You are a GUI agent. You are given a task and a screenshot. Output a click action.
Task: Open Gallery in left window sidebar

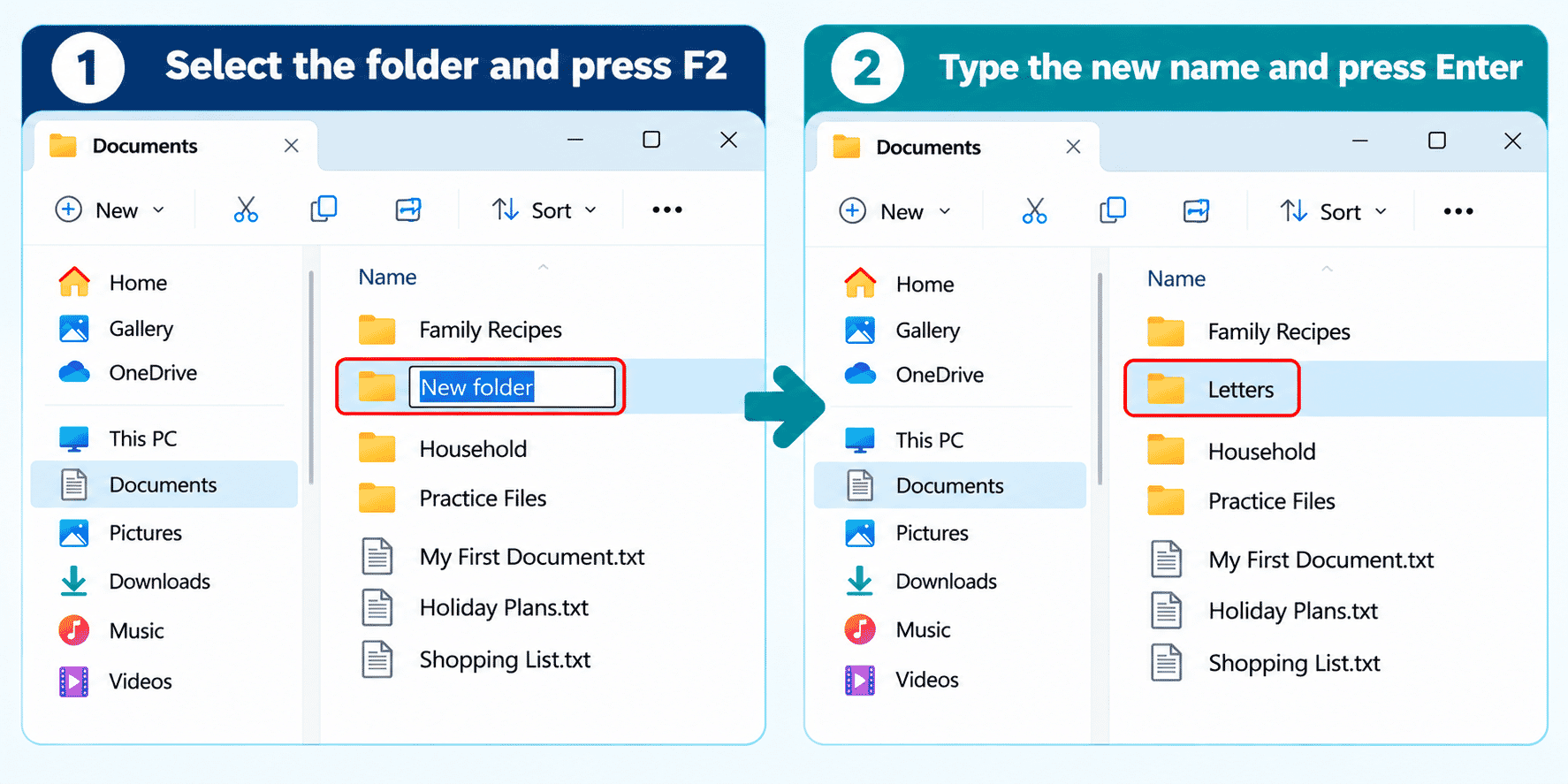pos(117,329)
